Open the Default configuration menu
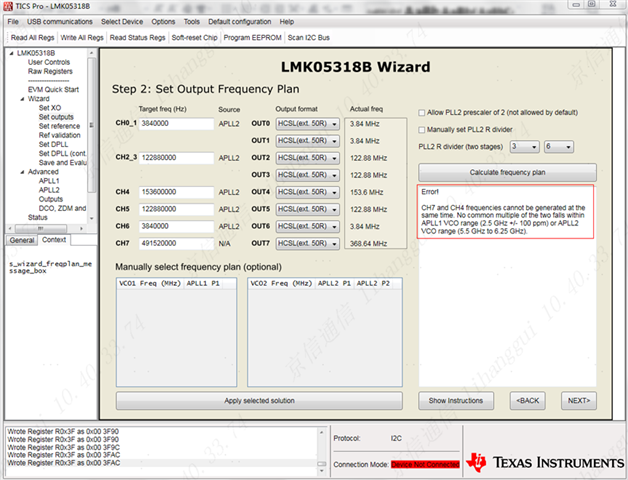Viewport: 628px width, 480px height. click(x=240, y=22)
